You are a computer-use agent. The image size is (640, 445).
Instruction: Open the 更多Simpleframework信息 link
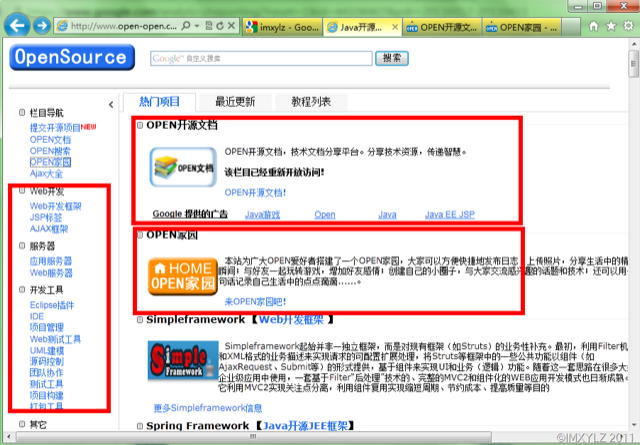click(x=208, y=408)
